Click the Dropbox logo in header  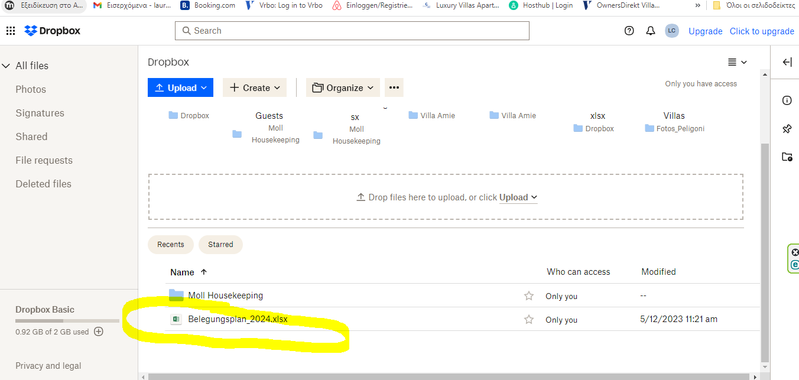tap(52, 31)
